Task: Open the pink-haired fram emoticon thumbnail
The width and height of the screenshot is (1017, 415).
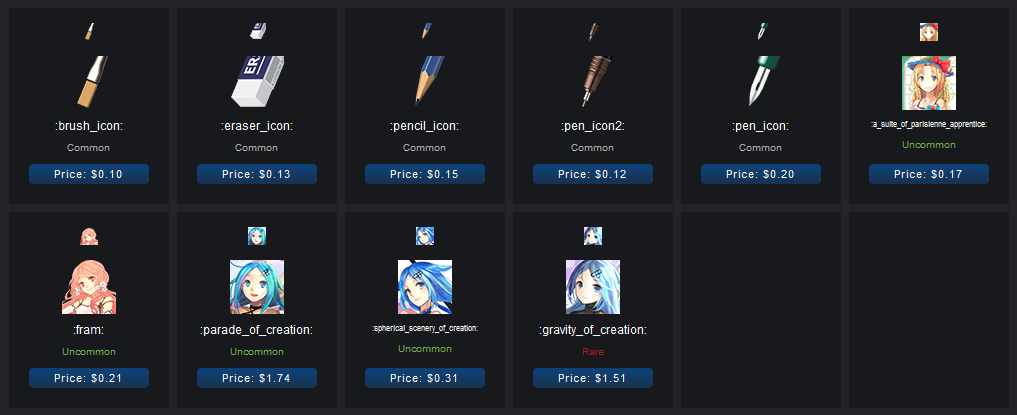Action: (89, 287)
